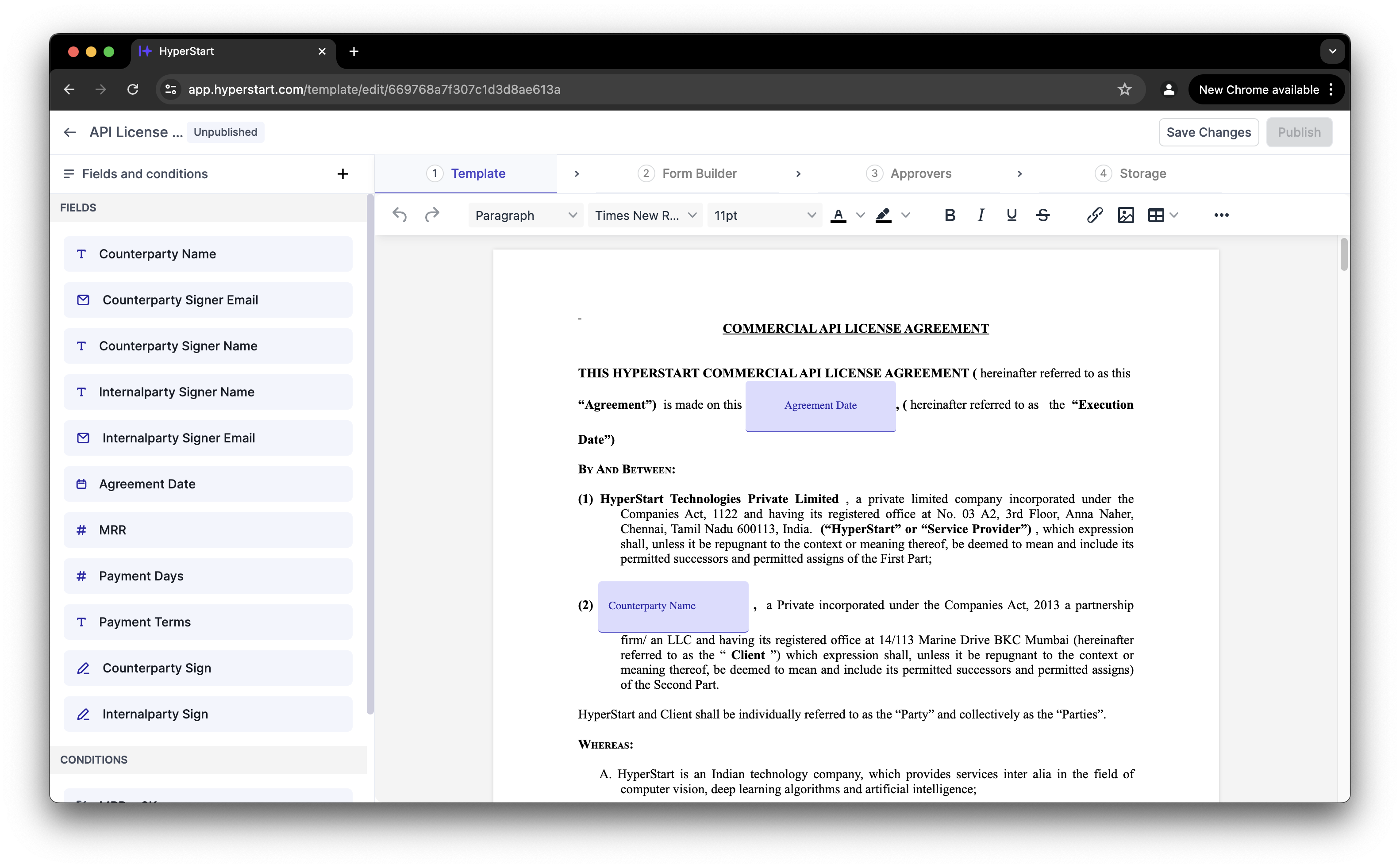Screen dimensions: 1400x868
Task: Click the undo arrow in editor toolbar
Action: (400, 215)
